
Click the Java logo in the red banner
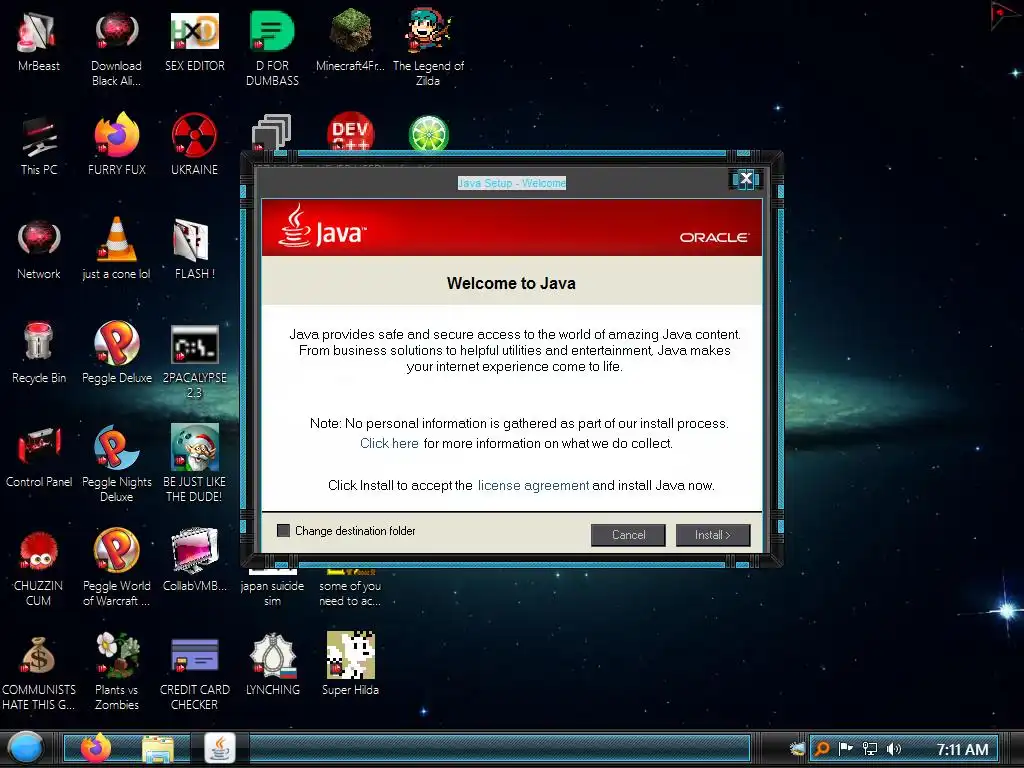click(323, 225)
